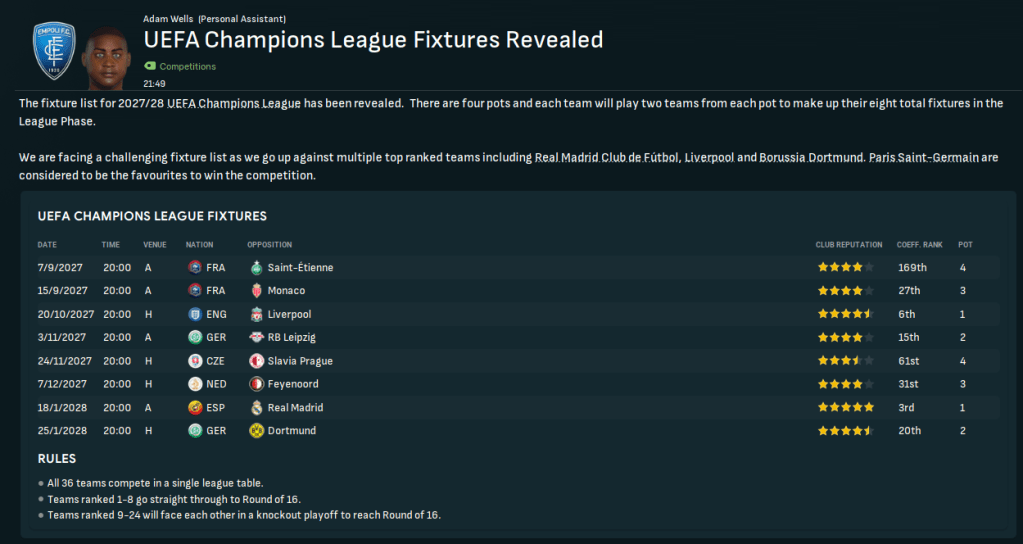This screenshot has width=1023, height=544.
Task: Sort fixtures by Coeff. Rank header
Action: pyautogui.click(x=918, y=245)
